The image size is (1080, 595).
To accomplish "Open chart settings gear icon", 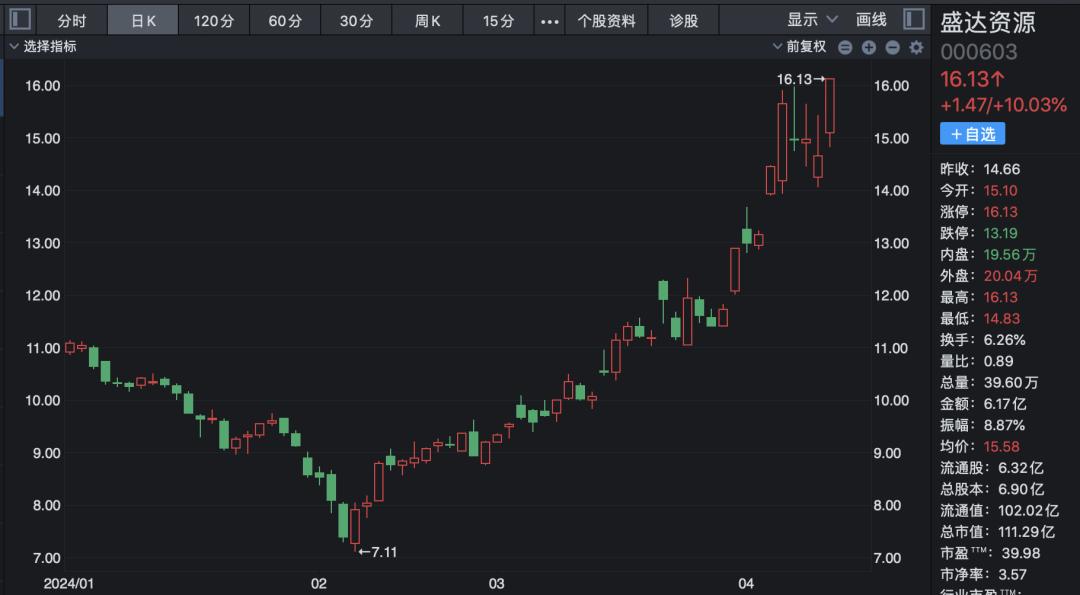I will pos(916,48).
